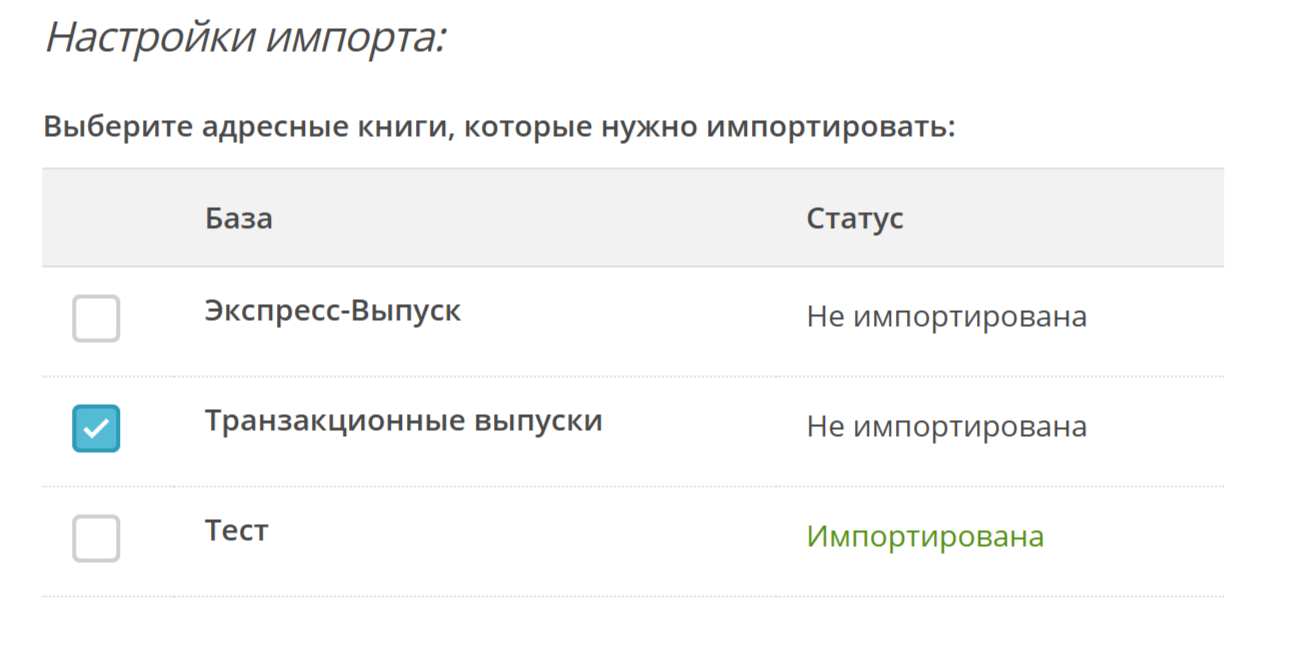The image size is (1299, 647).
Task: Click the green "Импортирована" status
Action: click(x=925, y=537)
